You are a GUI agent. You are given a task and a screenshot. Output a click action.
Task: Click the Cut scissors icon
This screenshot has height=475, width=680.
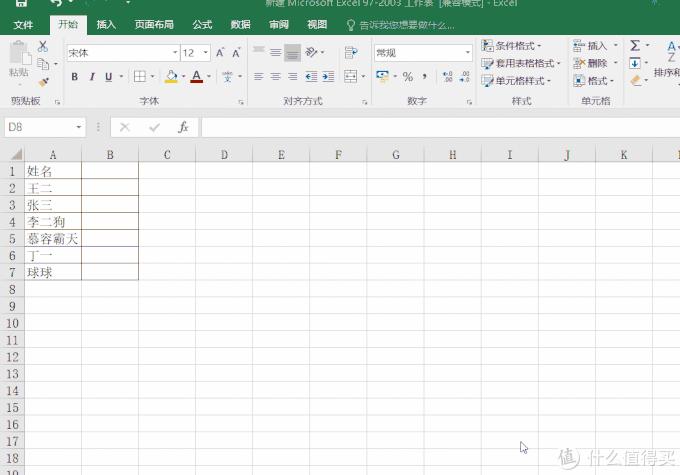click(x=42, y=46)
